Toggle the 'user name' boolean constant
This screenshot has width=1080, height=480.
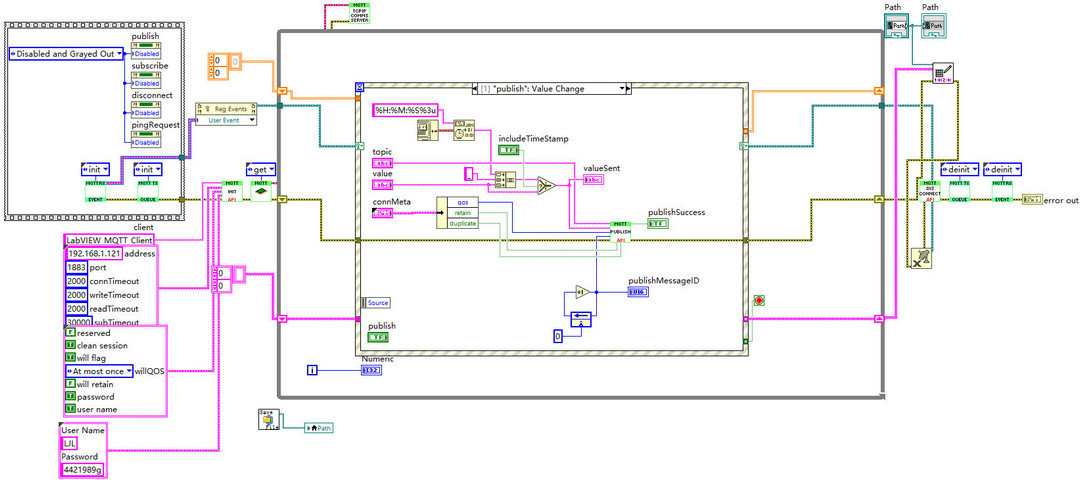point(70,409)
